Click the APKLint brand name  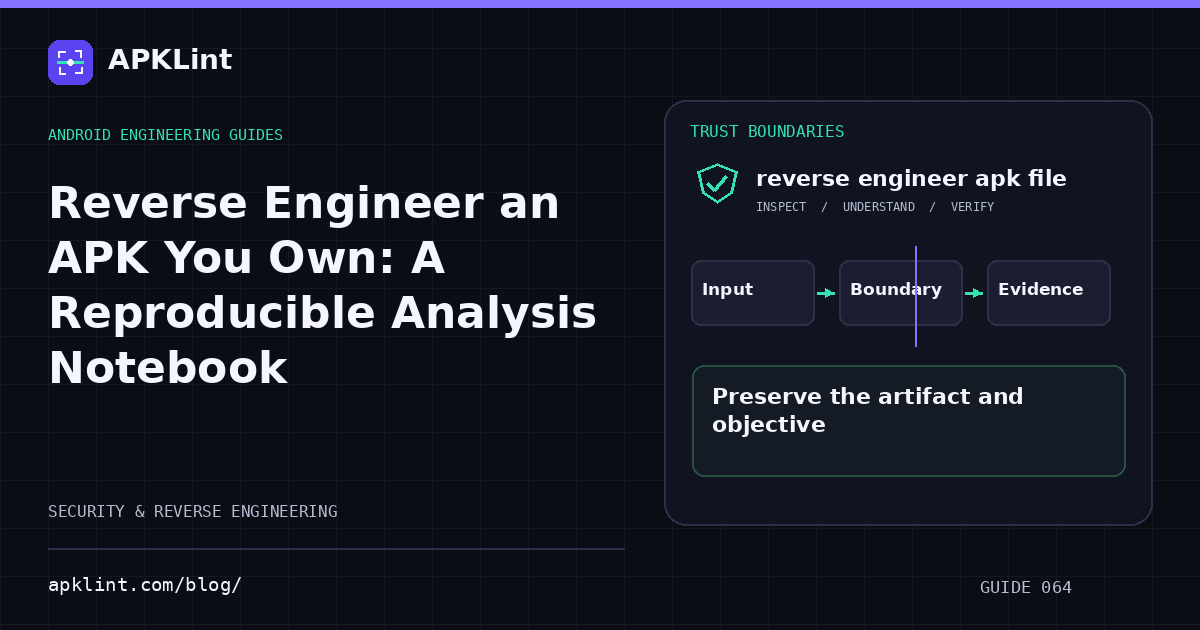[x=170, y=60]
